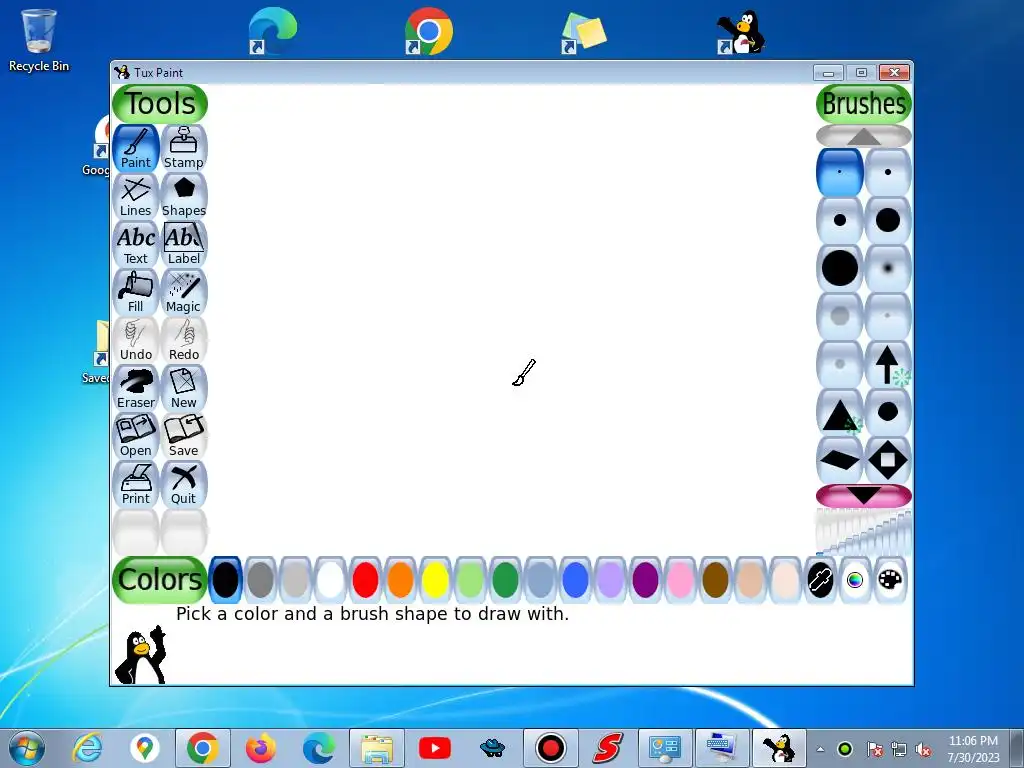1024x768 pixels.
Task: Adjust the brush size bar control
Action: [864, 532]
